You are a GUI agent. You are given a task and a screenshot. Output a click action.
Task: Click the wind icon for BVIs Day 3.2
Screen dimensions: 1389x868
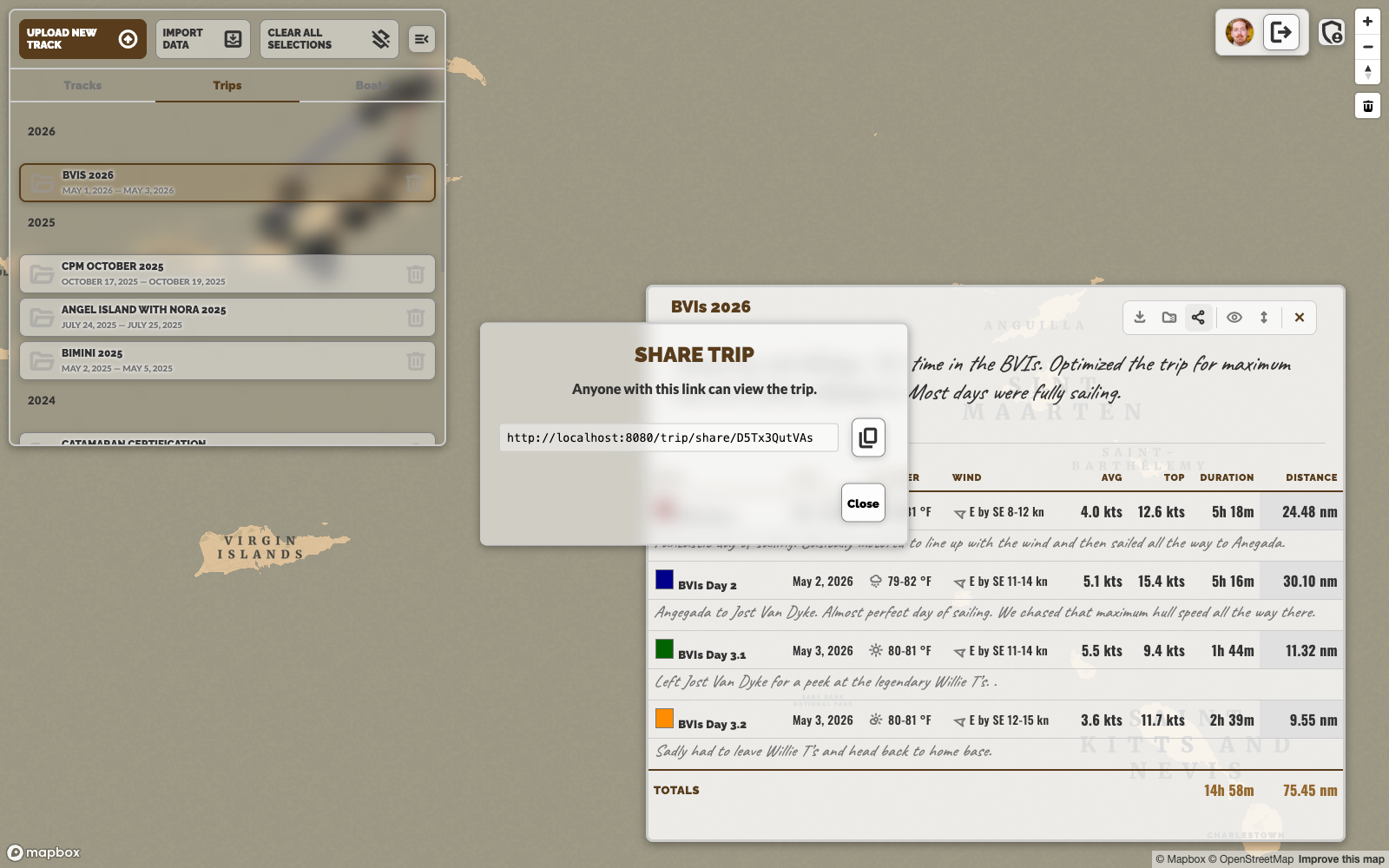959,721
